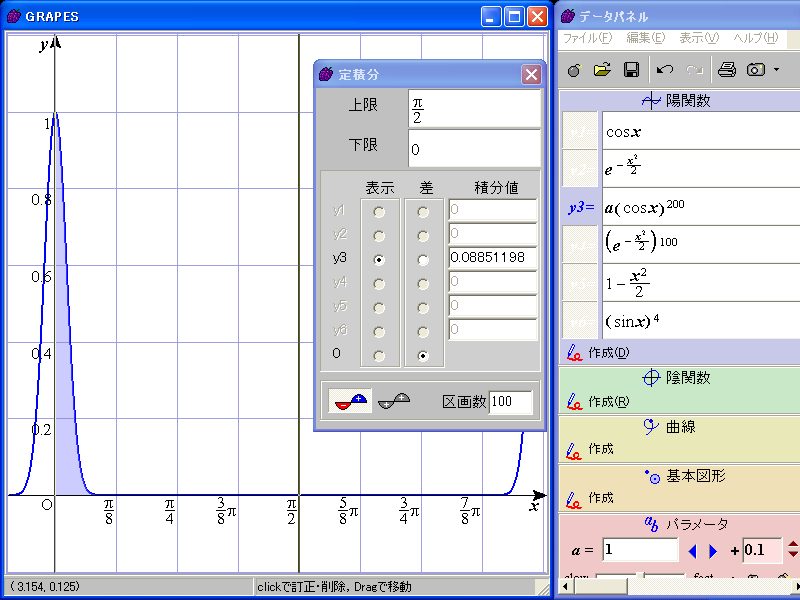Select the y3 difference radio button
This screenshot has height=600, width=800.
coord(424,259)
